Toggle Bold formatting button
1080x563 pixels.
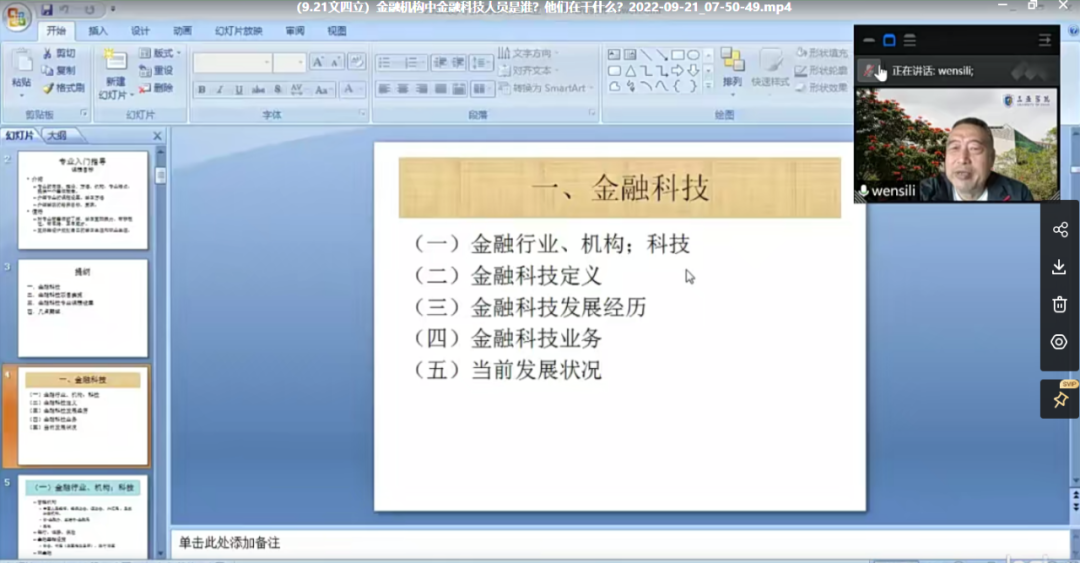tap(202, 90)
